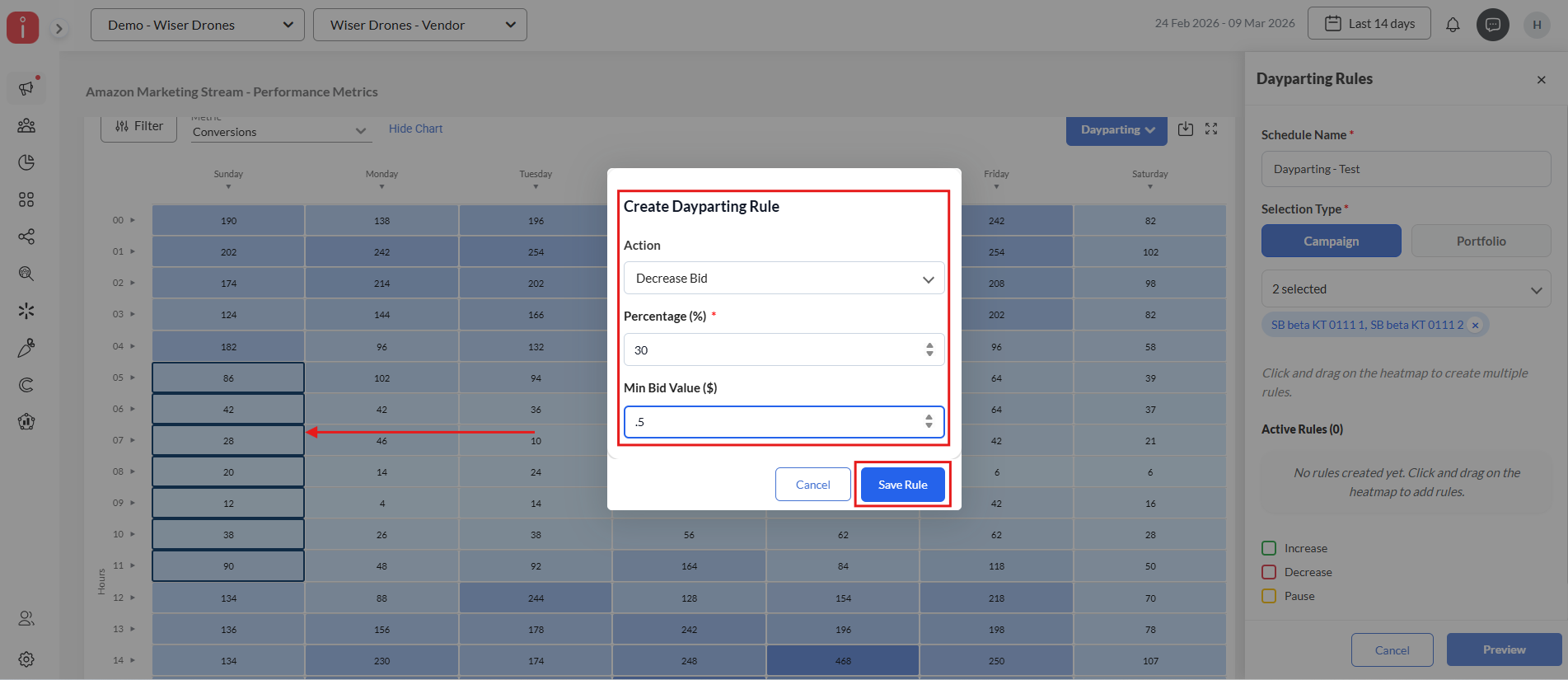Open the chat support icon
Screen dimensions: 1568x680
pos(1492,25)
